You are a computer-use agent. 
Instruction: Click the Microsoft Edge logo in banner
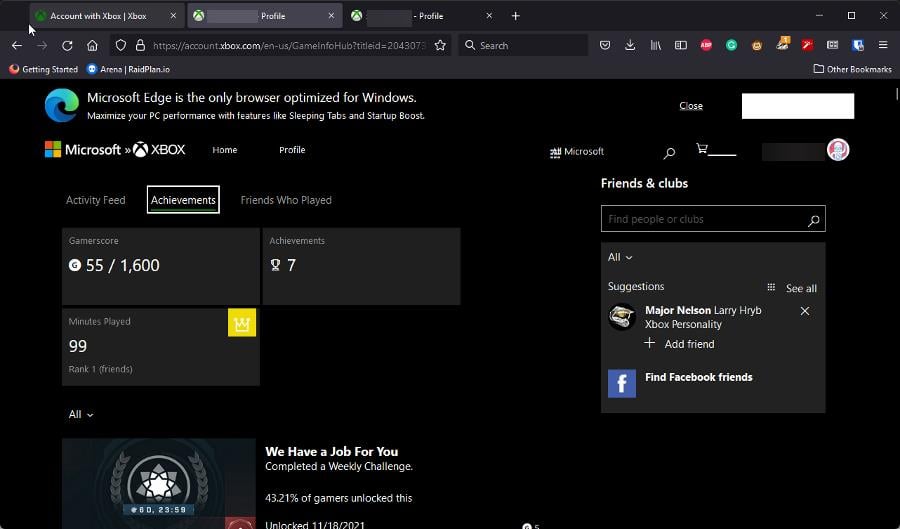pyautogui.click(x=62, y=106)
